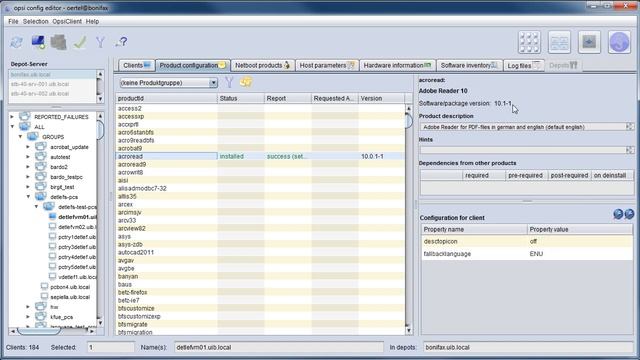Click the In depots field
The height and width of the screenshot is (360, 640).
coord(528,347)
